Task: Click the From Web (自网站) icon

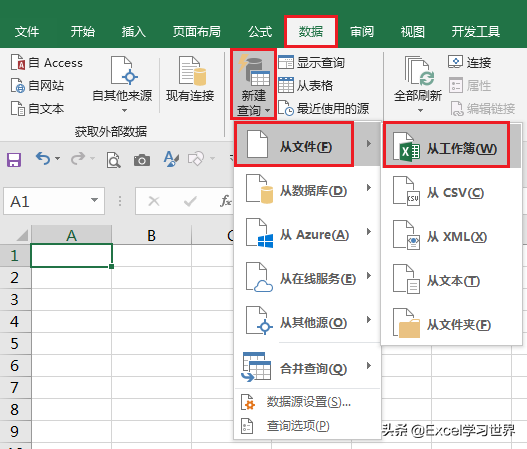Action: 17,85
